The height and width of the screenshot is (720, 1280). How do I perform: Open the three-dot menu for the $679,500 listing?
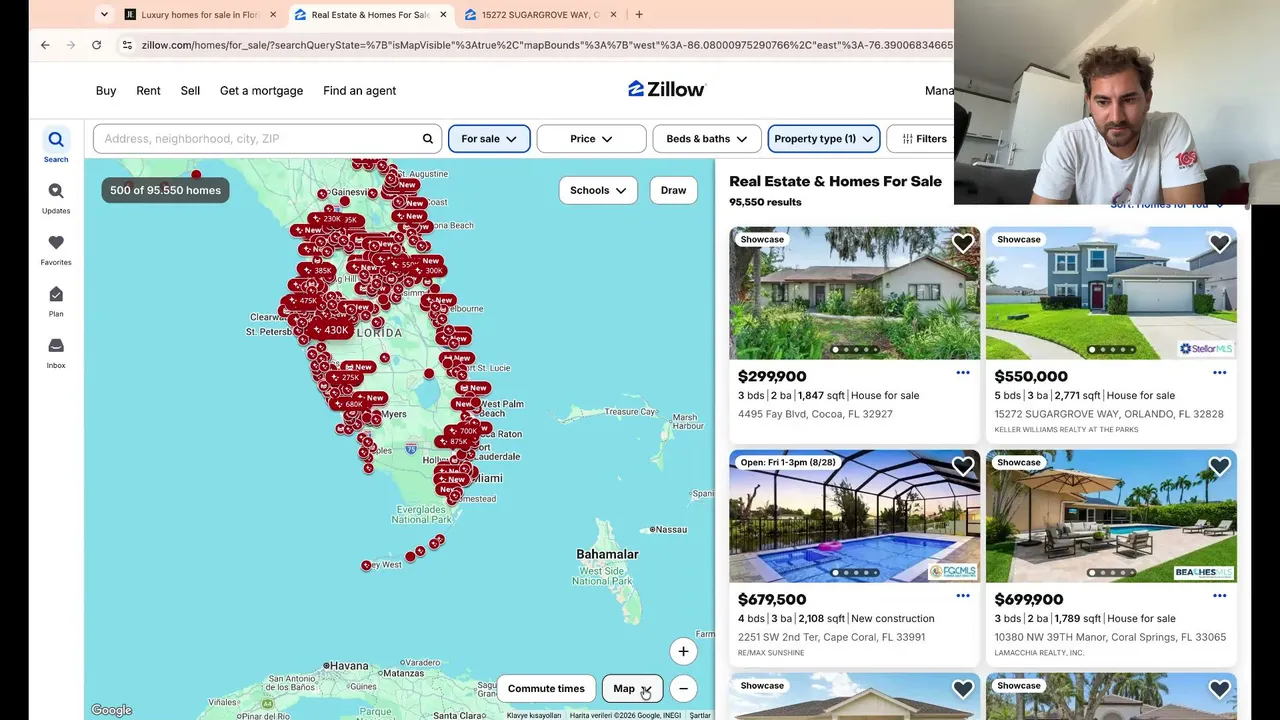[963, 596]
